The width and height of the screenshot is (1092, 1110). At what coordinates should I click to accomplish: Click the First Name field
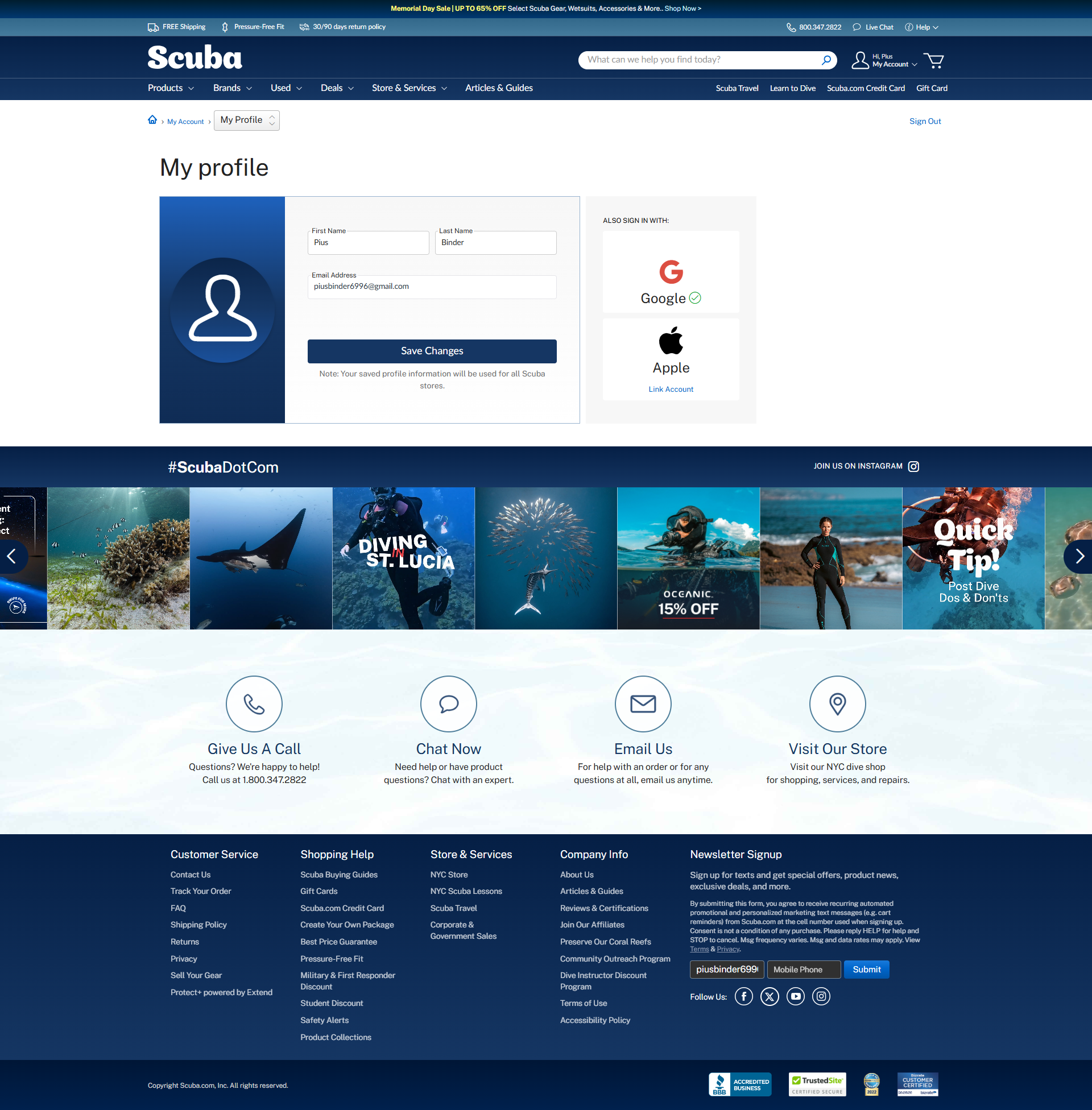click(368, 242)
